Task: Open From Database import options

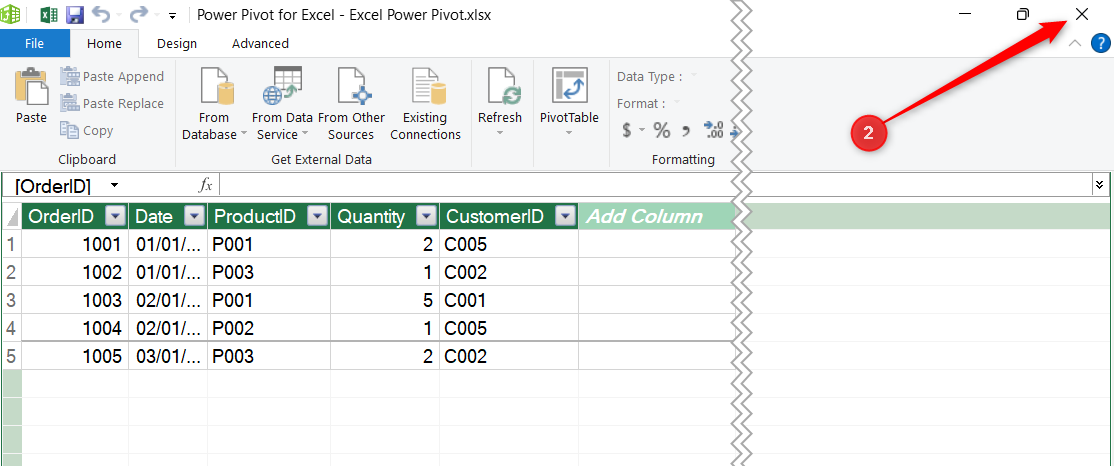Action: 214,104
